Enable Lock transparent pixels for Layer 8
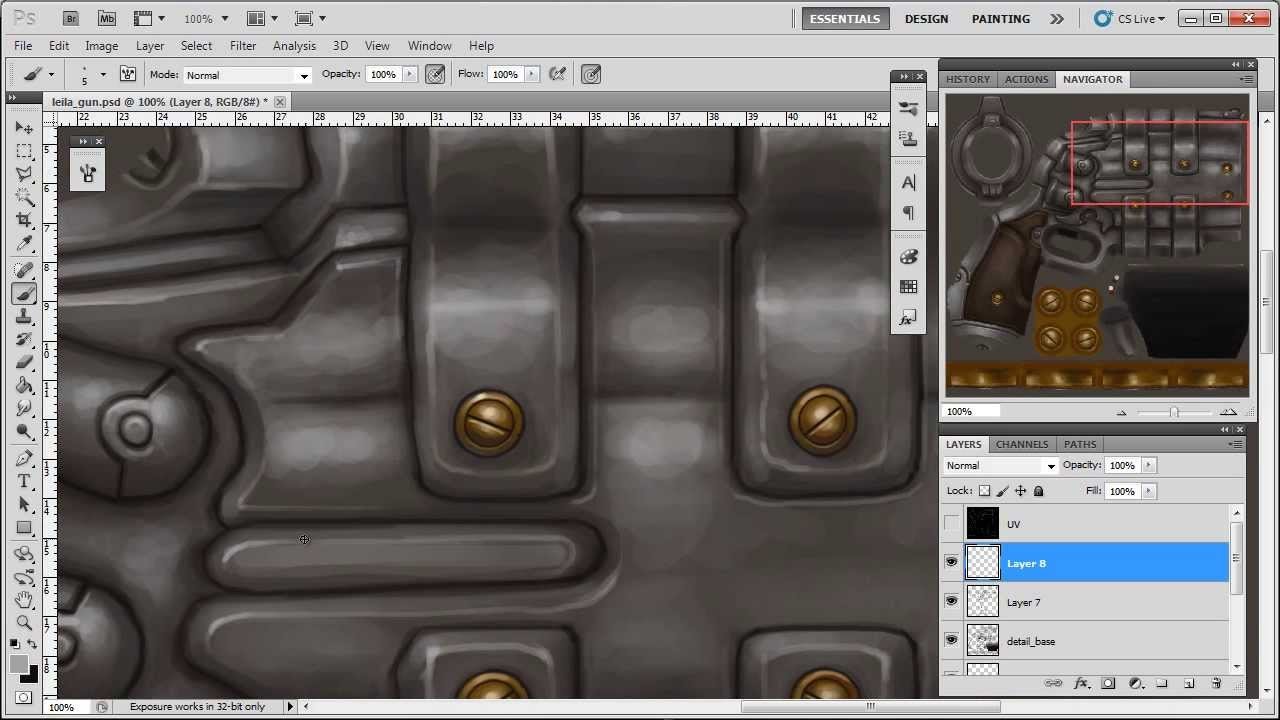 [x=985, y=490]
